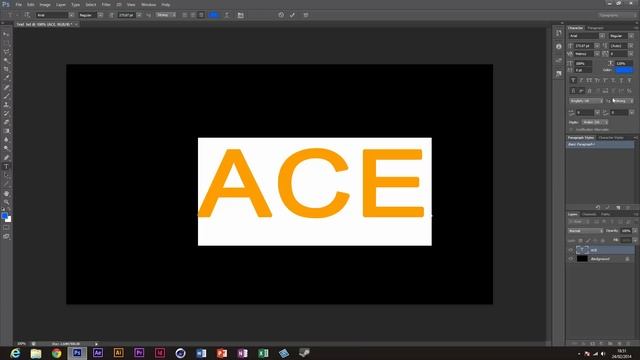Image resolution: width=640 pixels, height=360 pixels.
Task: Open Character panel font style dropdown
Action: (x=631, y=36)
